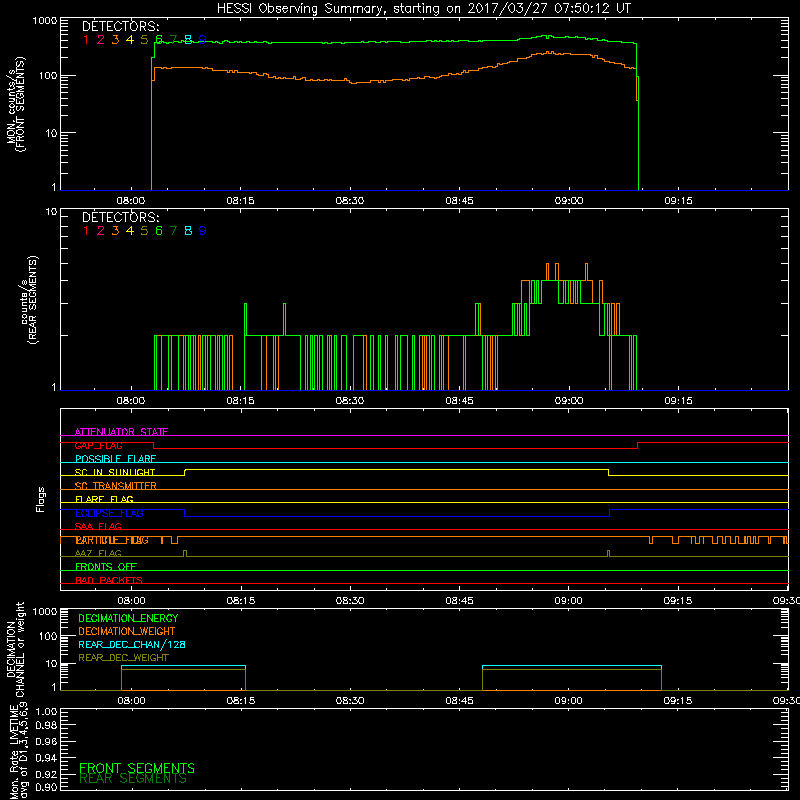Screen dimensions: 800x800
Task: Click '09:00' tick under rear segments plot
Action: pos(569,401)
